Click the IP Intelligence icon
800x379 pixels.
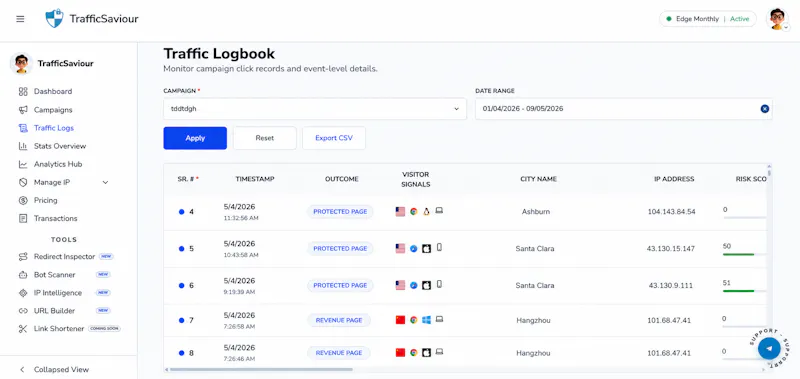22,293
